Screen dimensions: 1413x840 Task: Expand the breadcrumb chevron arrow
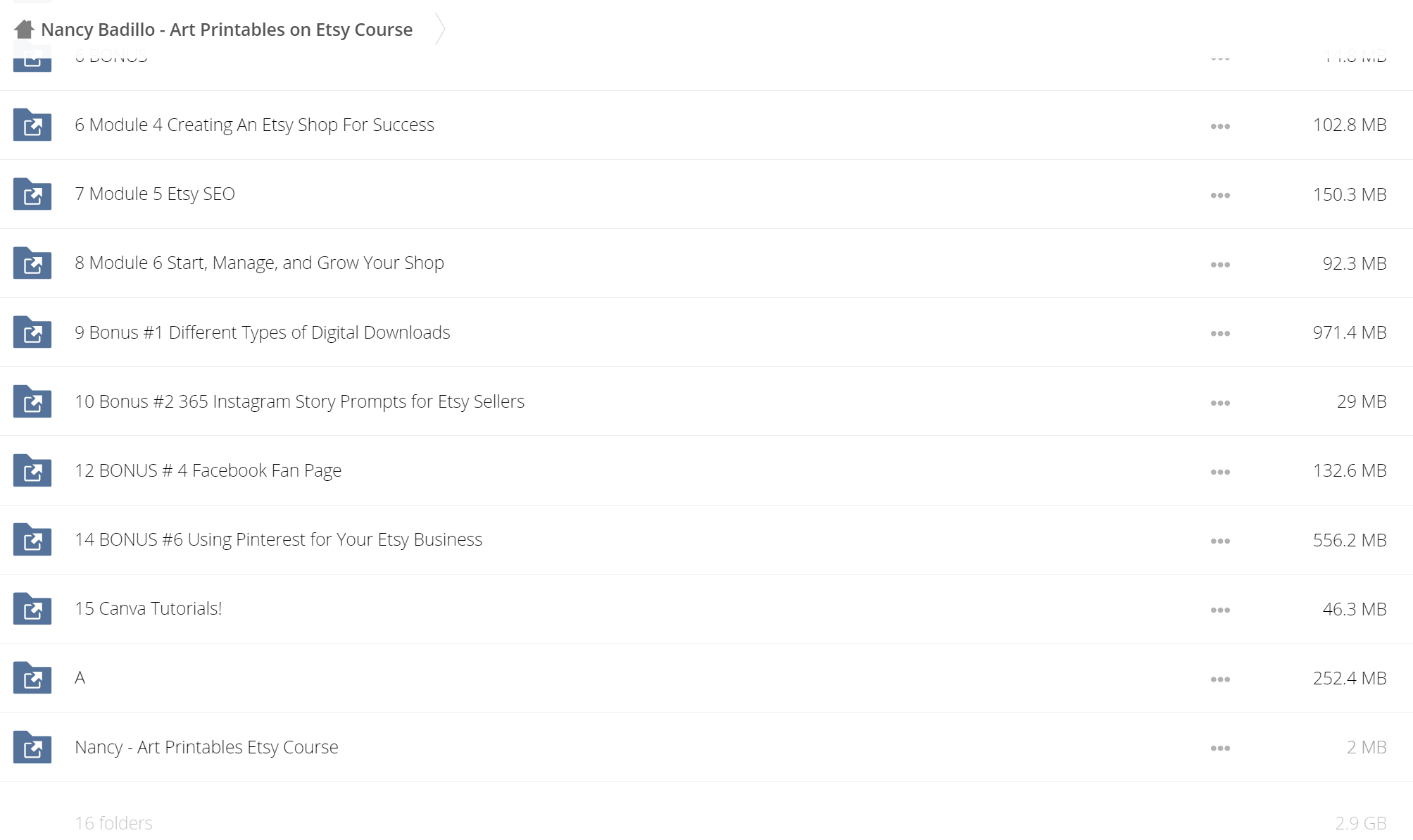440,29
